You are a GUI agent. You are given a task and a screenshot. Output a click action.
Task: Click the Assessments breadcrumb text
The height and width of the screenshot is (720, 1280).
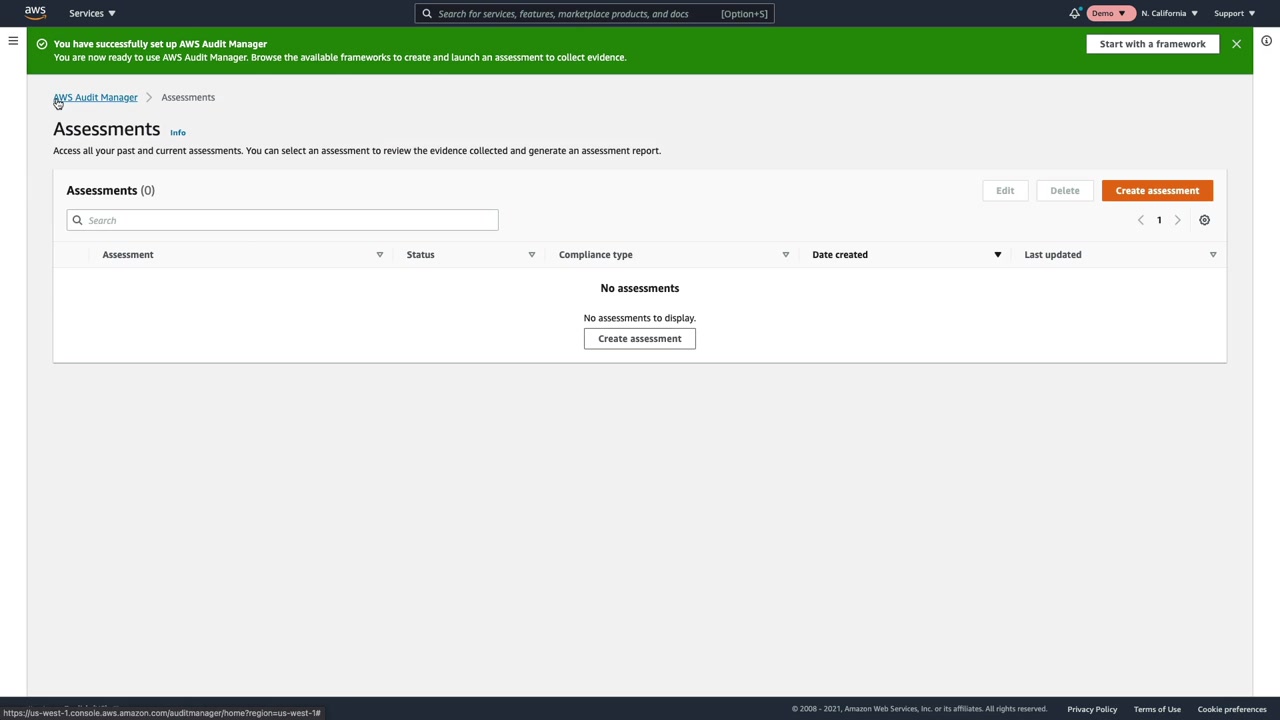click(188, 98)
